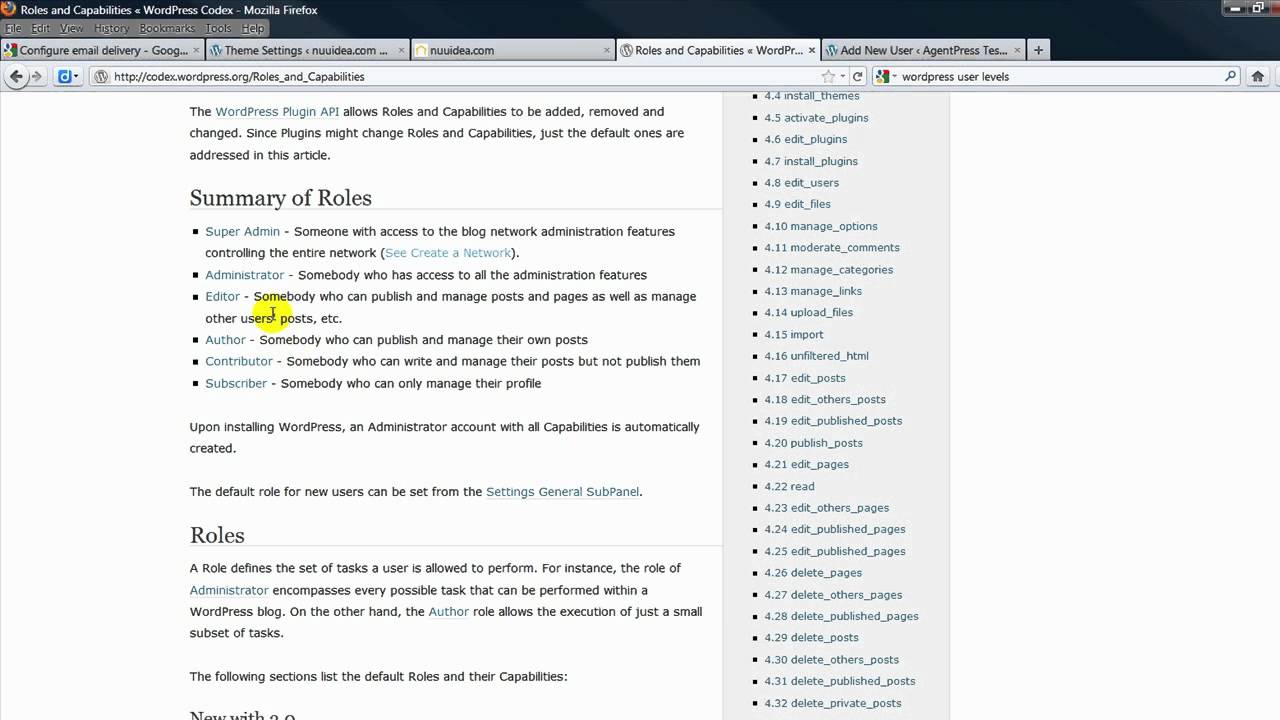This screenshot has height=720, width=1280.
Task: Open the History menu
Action: click(x=112, y=29)
